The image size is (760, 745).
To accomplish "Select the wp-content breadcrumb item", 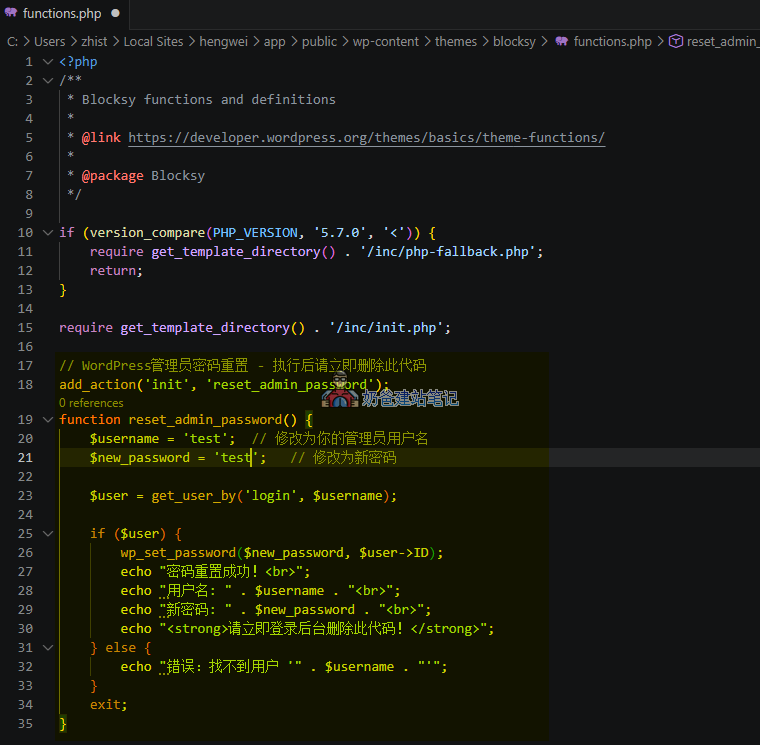I will click(388, 41).
